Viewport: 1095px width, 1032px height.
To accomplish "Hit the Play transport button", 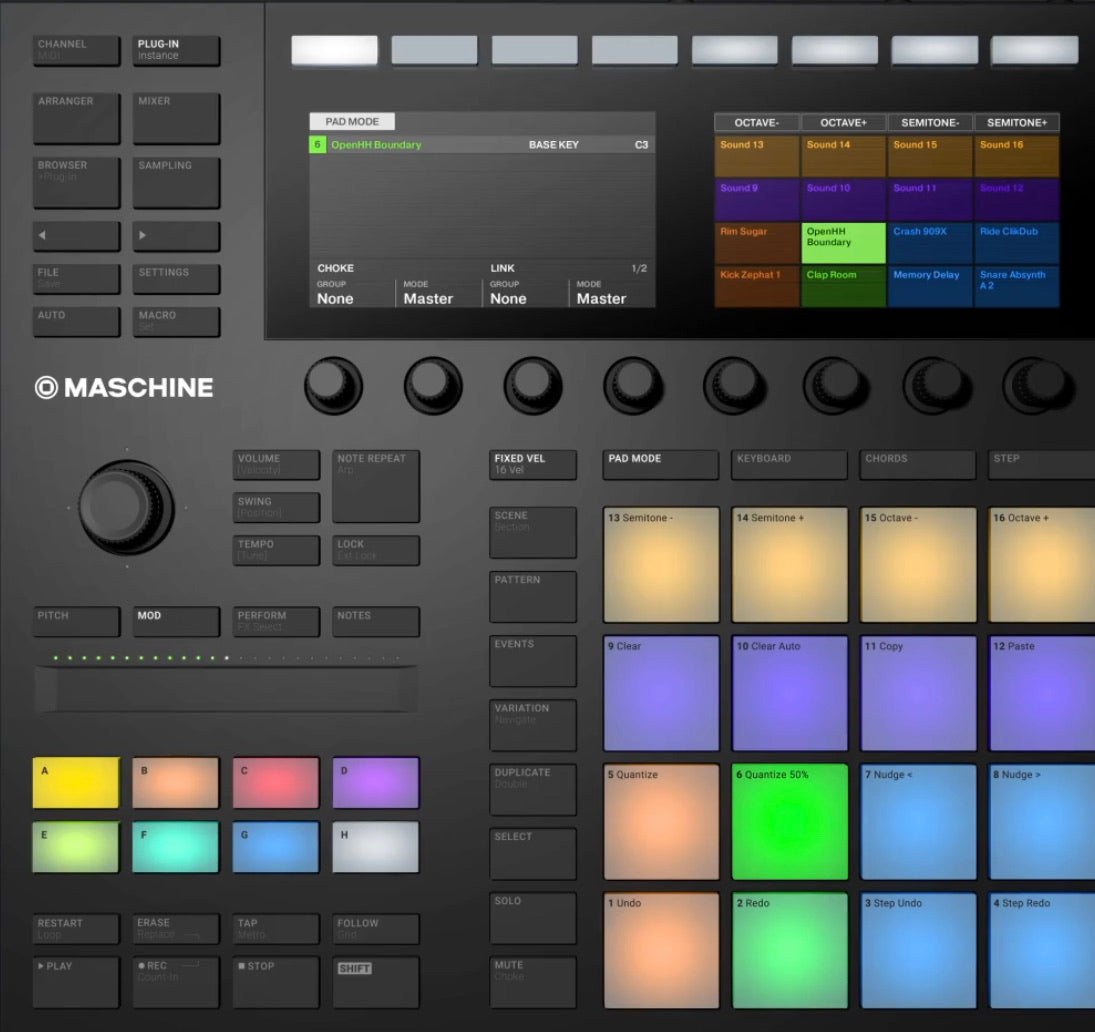I will (76, 981).
